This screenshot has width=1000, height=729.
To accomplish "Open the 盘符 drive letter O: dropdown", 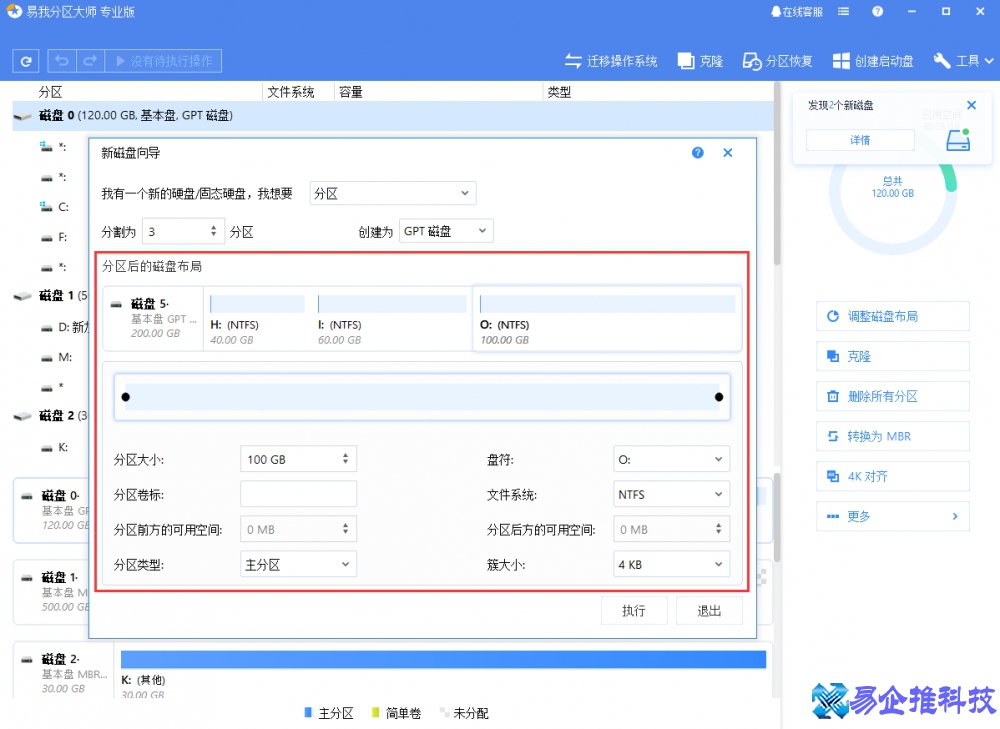I will (x=671, y=459).
